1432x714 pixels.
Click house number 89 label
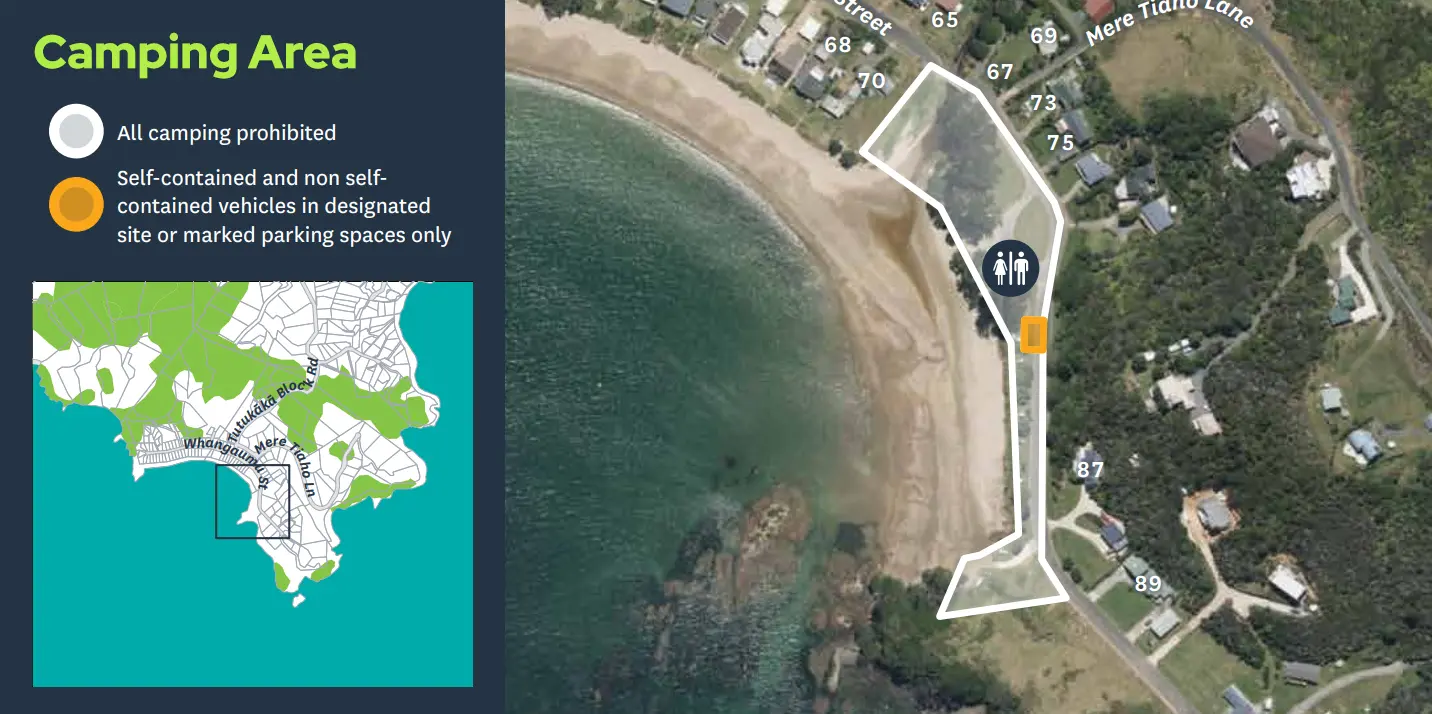coord(1148,584)
